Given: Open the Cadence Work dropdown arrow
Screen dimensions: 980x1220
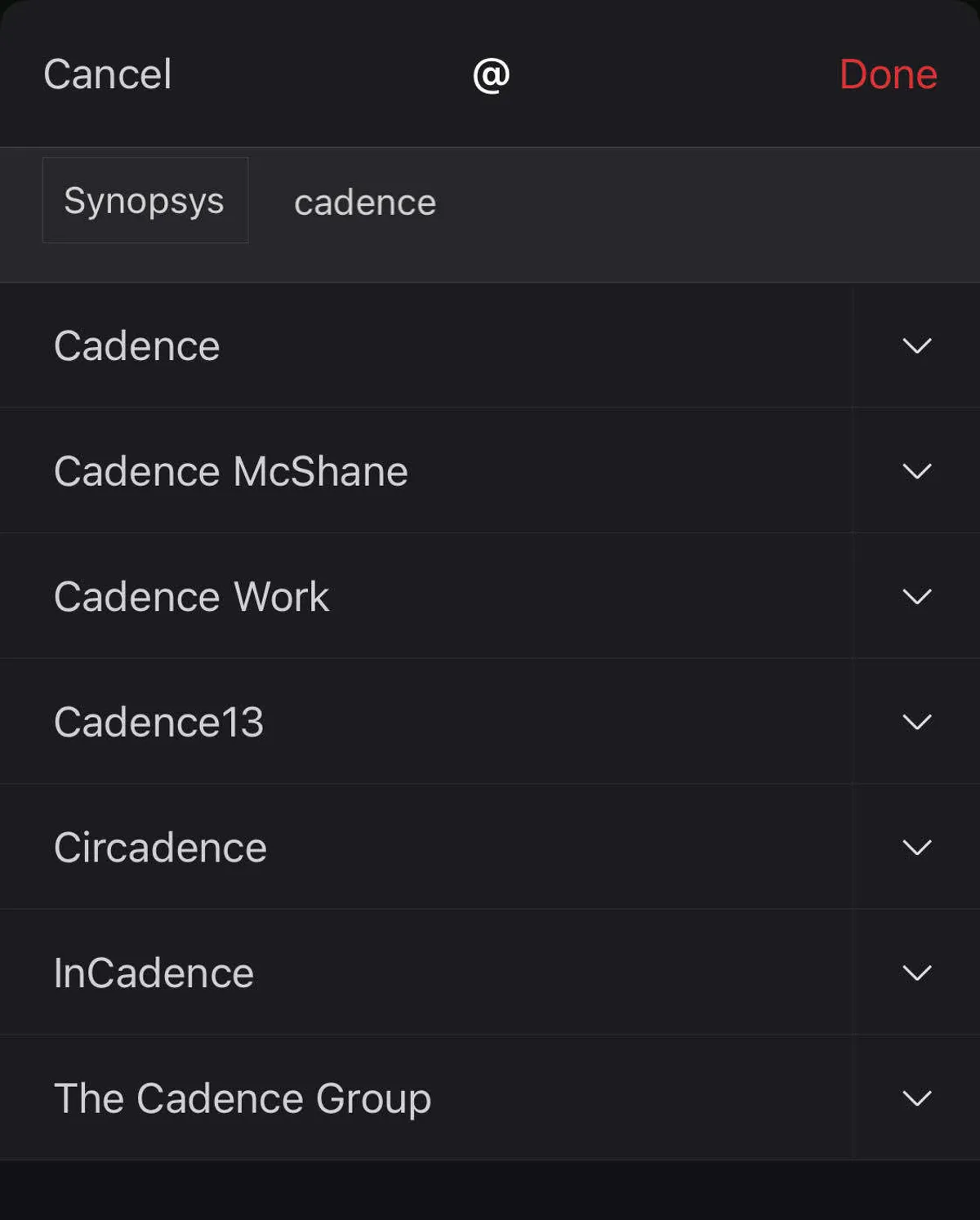Looking at the screenshot, I should pyautogui.click(x=916, y=597).
